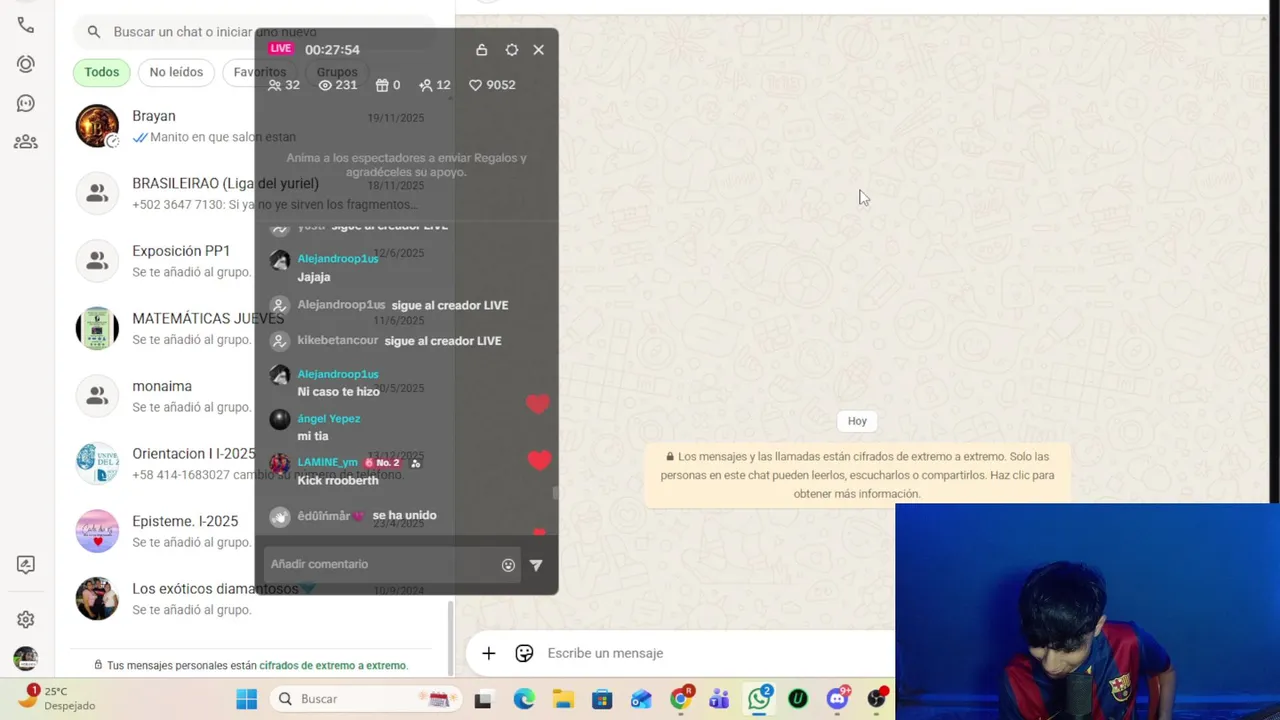
Task: Click the gifts count icon showing 0
Action: 381,85
